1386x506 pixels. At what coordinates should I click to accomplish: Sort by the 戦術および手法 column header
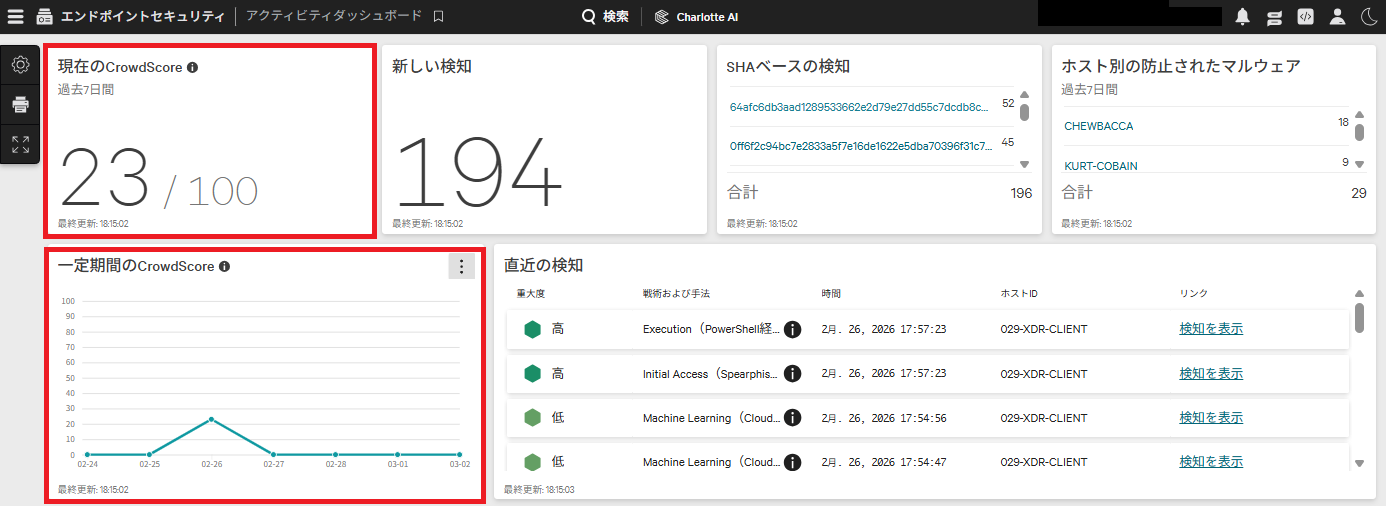click(x=676, y=294)
